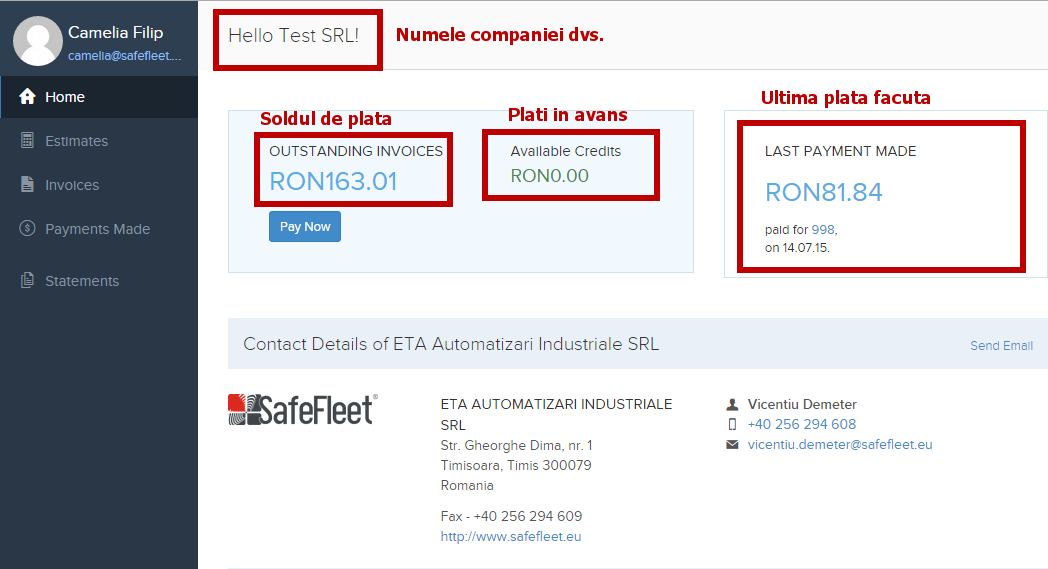Click the Statements pages icon
This screenshot has height=569, width=1048.
click(28, 281)
